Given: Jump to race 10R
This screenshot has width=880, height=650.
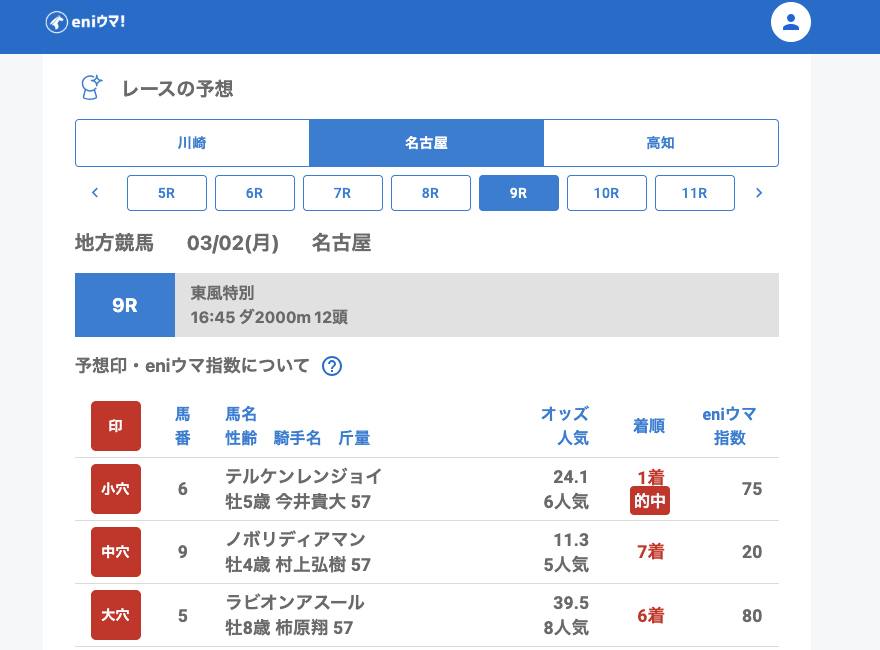Looking at the screenshot, I should (607, 193).
